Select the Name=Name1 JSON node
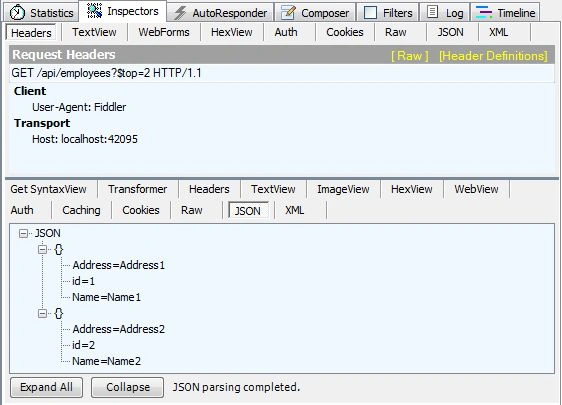The image size is (562, 405). coord(107,297)
